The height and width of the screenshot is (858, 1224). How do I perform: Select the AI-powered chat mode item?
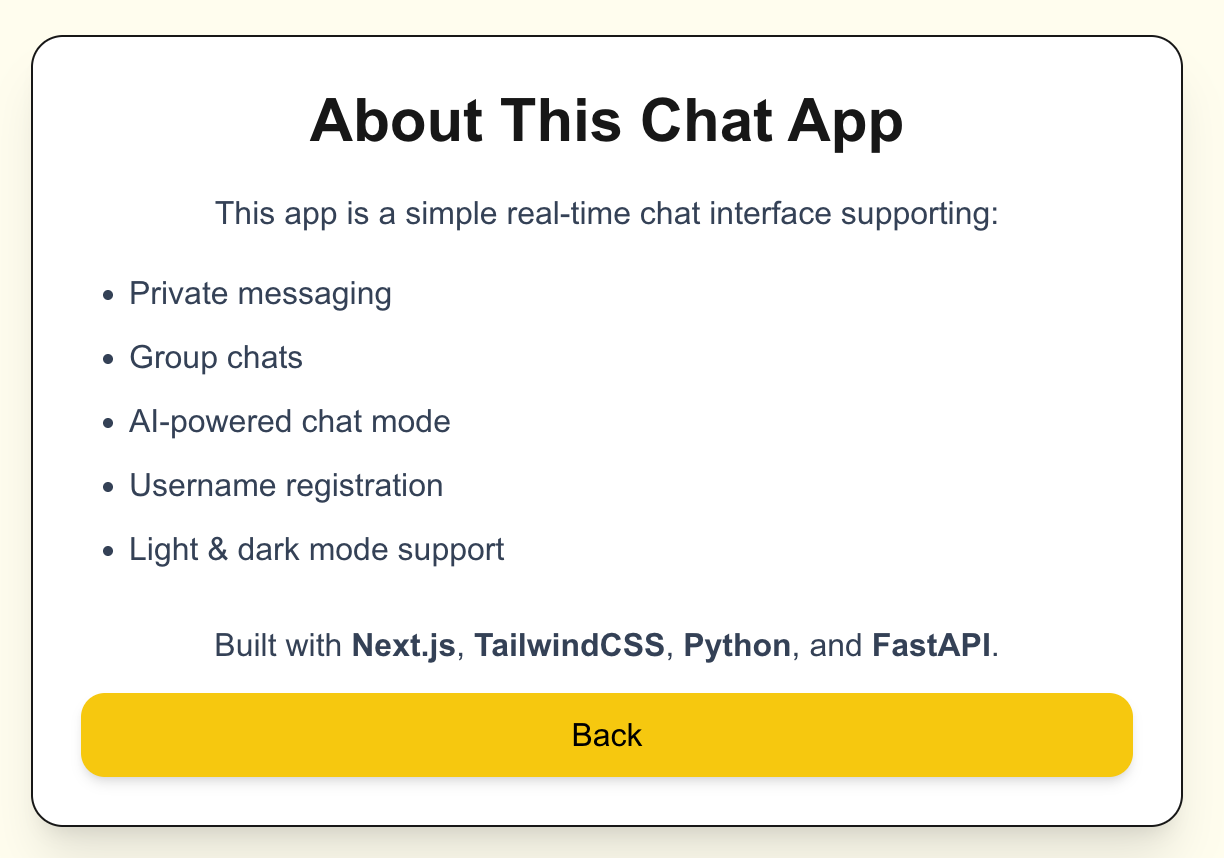[x=290, y=421]
